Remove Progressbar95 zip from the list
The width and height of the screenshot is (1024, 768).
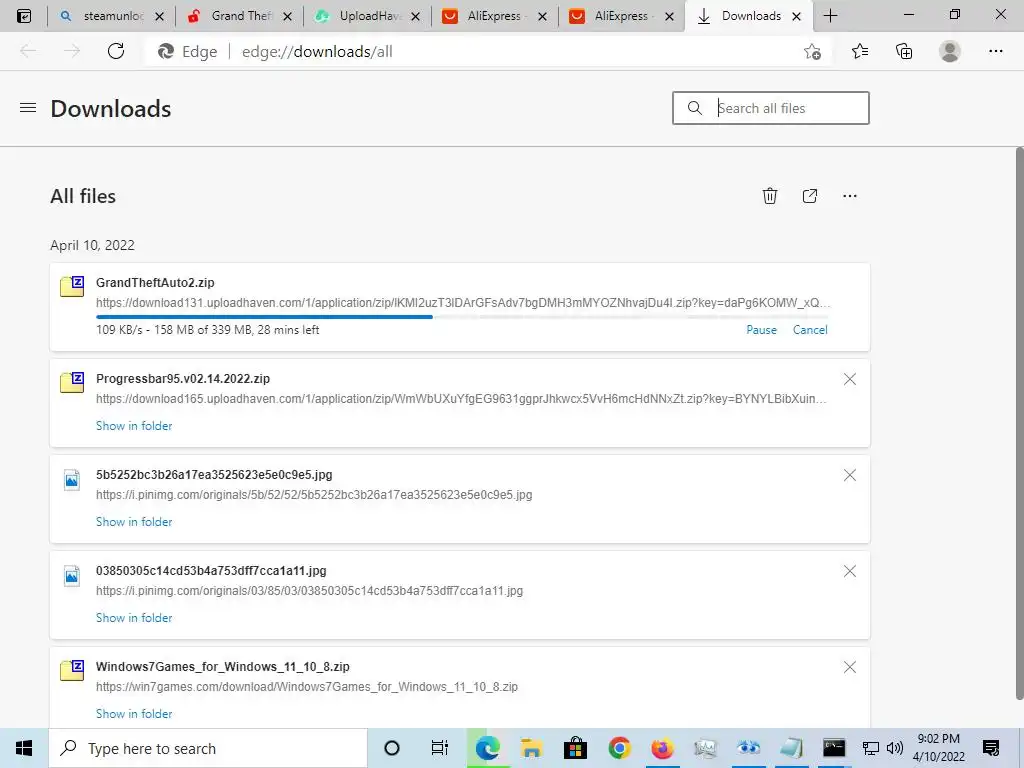850,379
